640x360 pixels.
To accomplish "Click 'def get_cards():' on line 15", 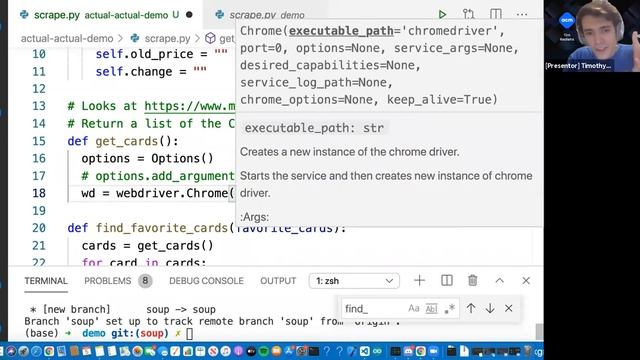I will pos(123,141).
